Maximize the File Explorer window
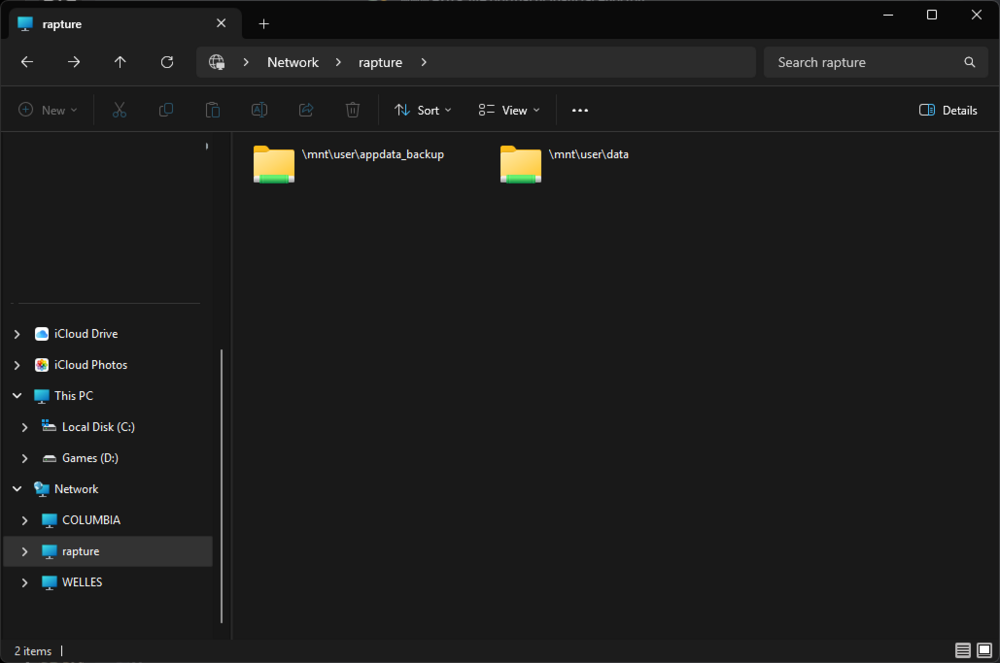This screenshot has height=663, width=1000. coord(932,15)
